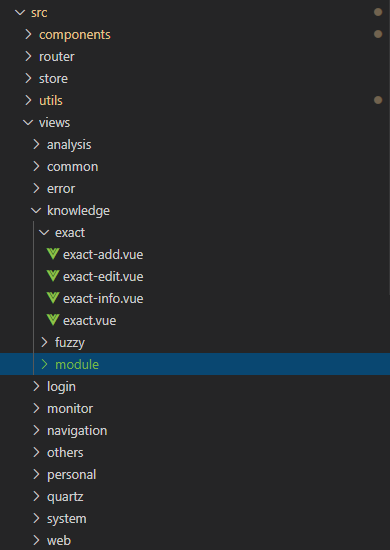Open the exact-edit.vue file

tap(103, 276)
